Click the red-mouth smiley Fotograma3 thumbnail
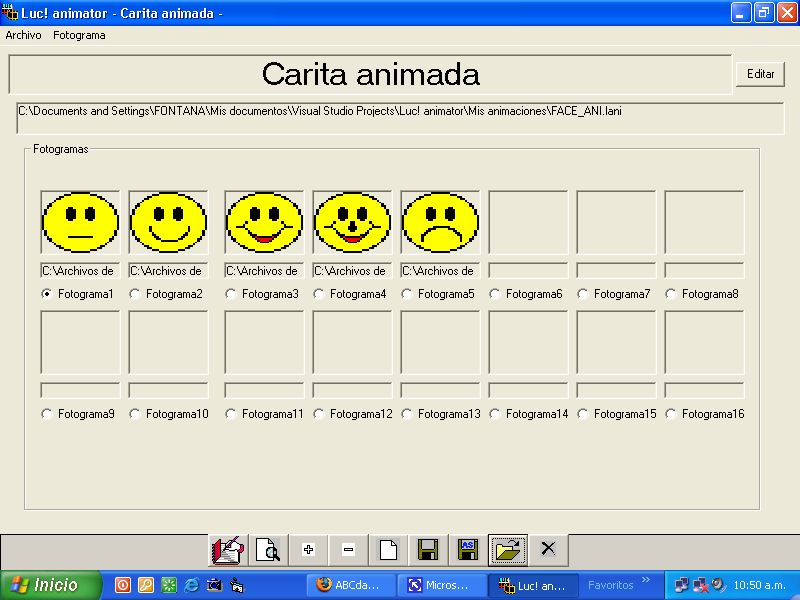800x600 pixels. (x=264, y=222)
